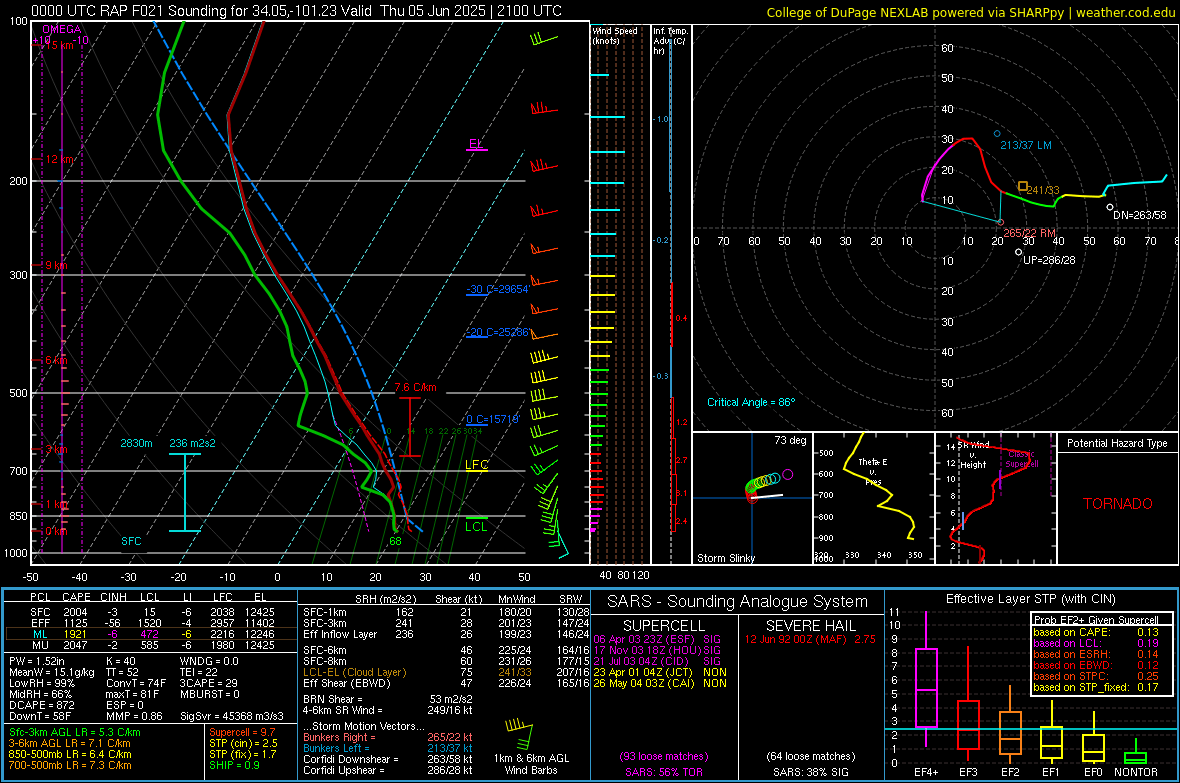Select the MU parcel row
This screenshot has width=1180, height=783.
(x=152, y=644)
